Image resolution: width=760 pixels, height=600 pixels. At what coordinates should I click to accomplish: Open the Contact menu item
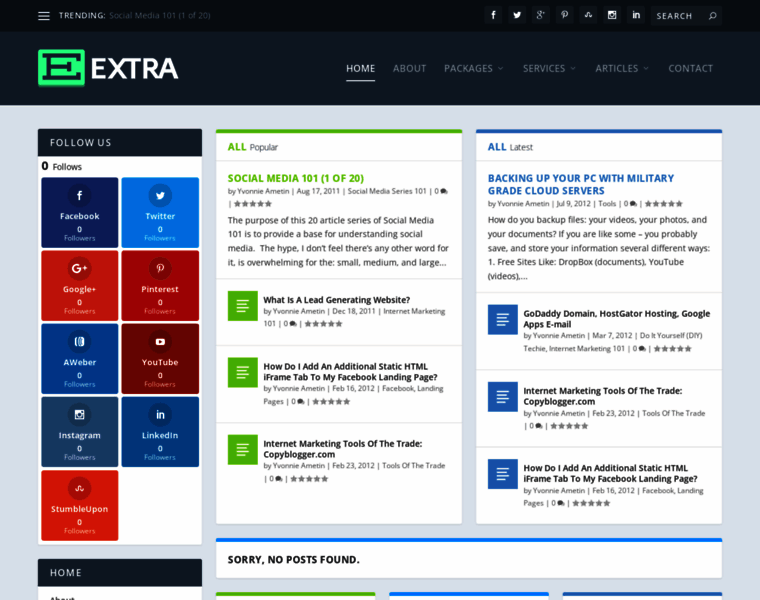point(690,68)
